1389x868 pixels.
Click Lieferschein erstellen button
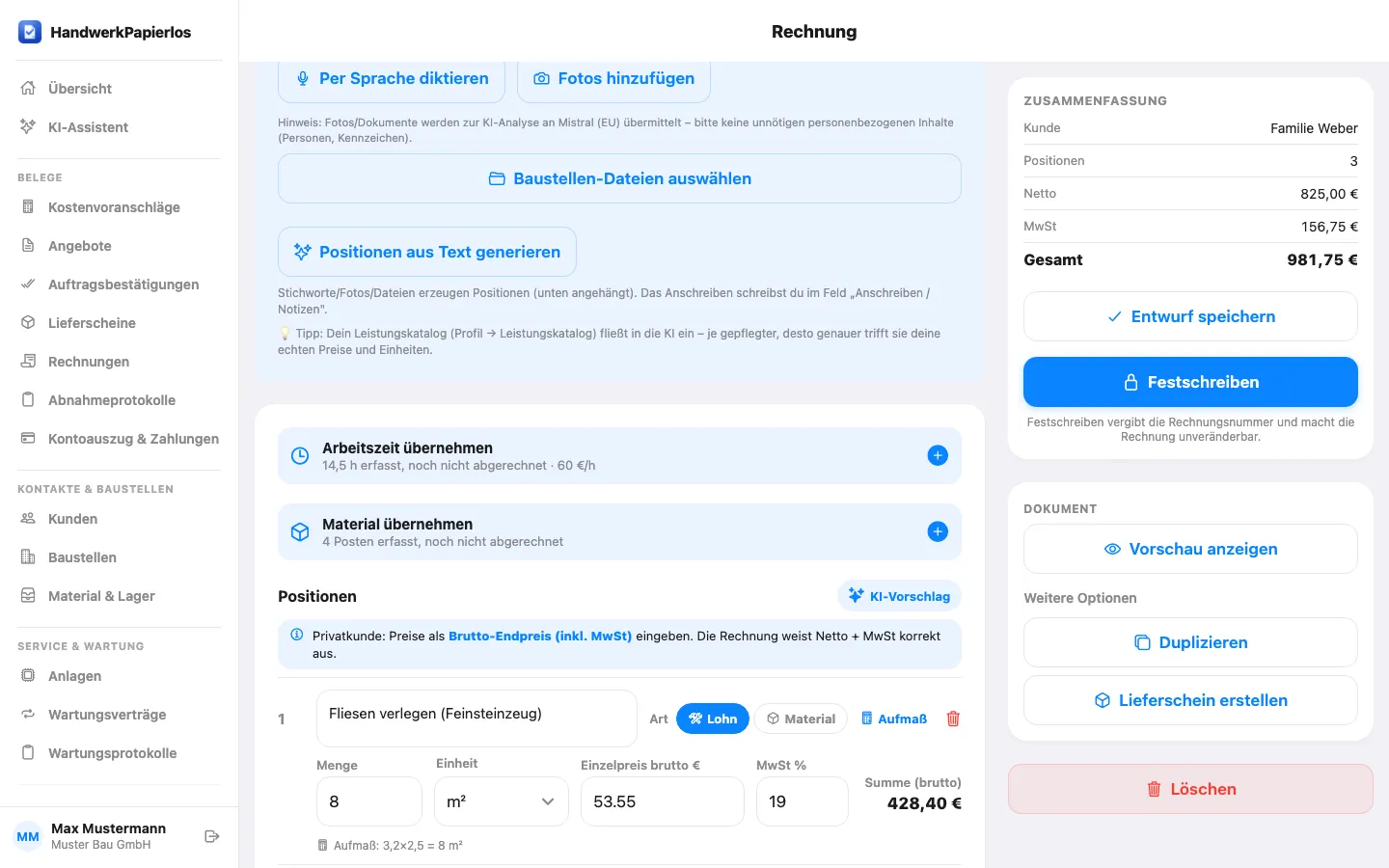1190,700
